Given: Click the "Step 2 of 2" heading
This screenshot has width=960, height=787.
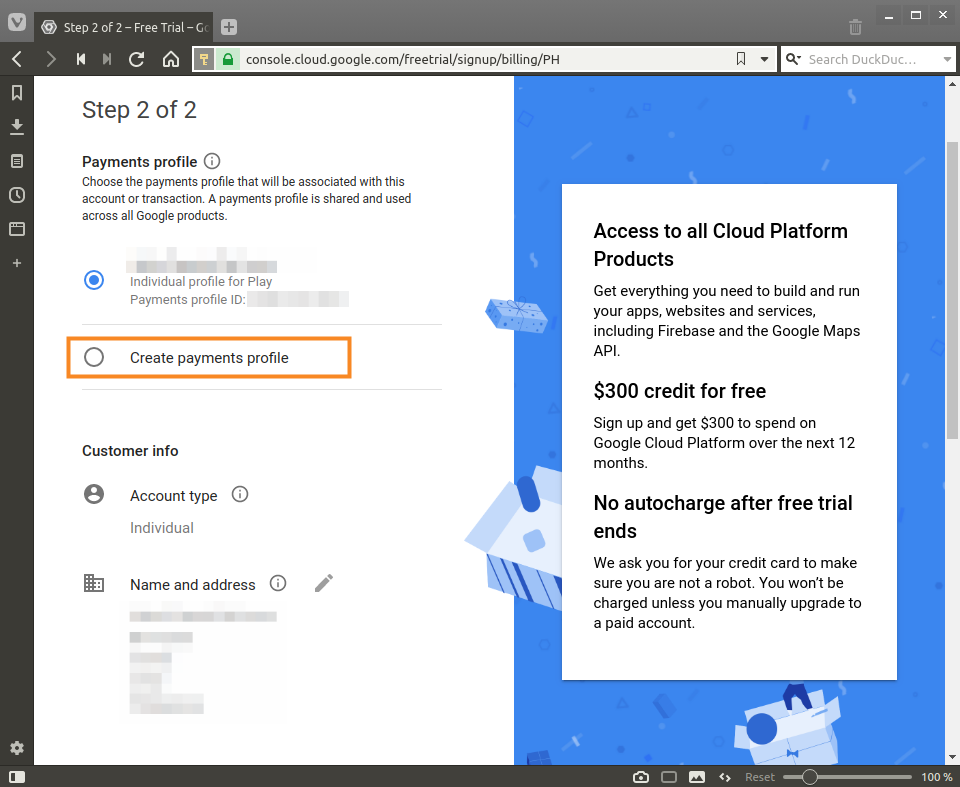Looking at the screenshot, I should (140, 110).
